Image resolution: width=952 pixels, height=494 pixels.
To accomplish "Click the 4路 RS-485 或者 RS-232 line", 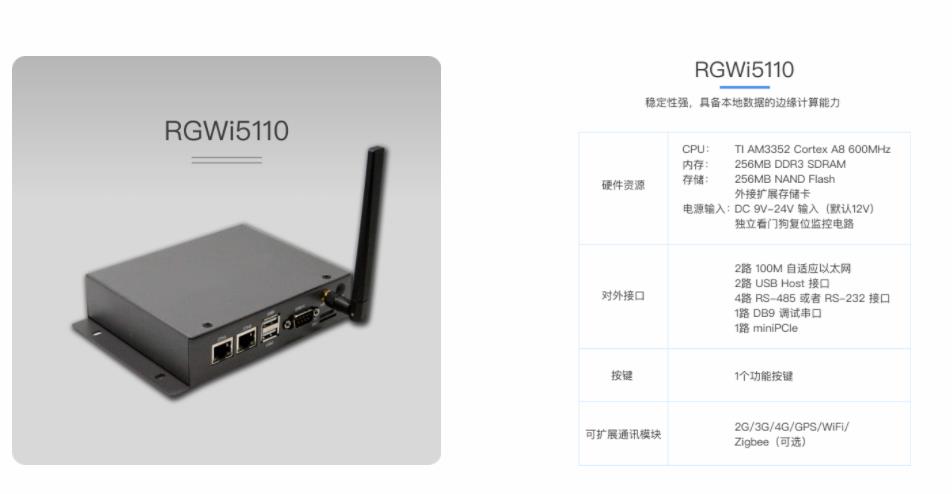I will 812,299.
